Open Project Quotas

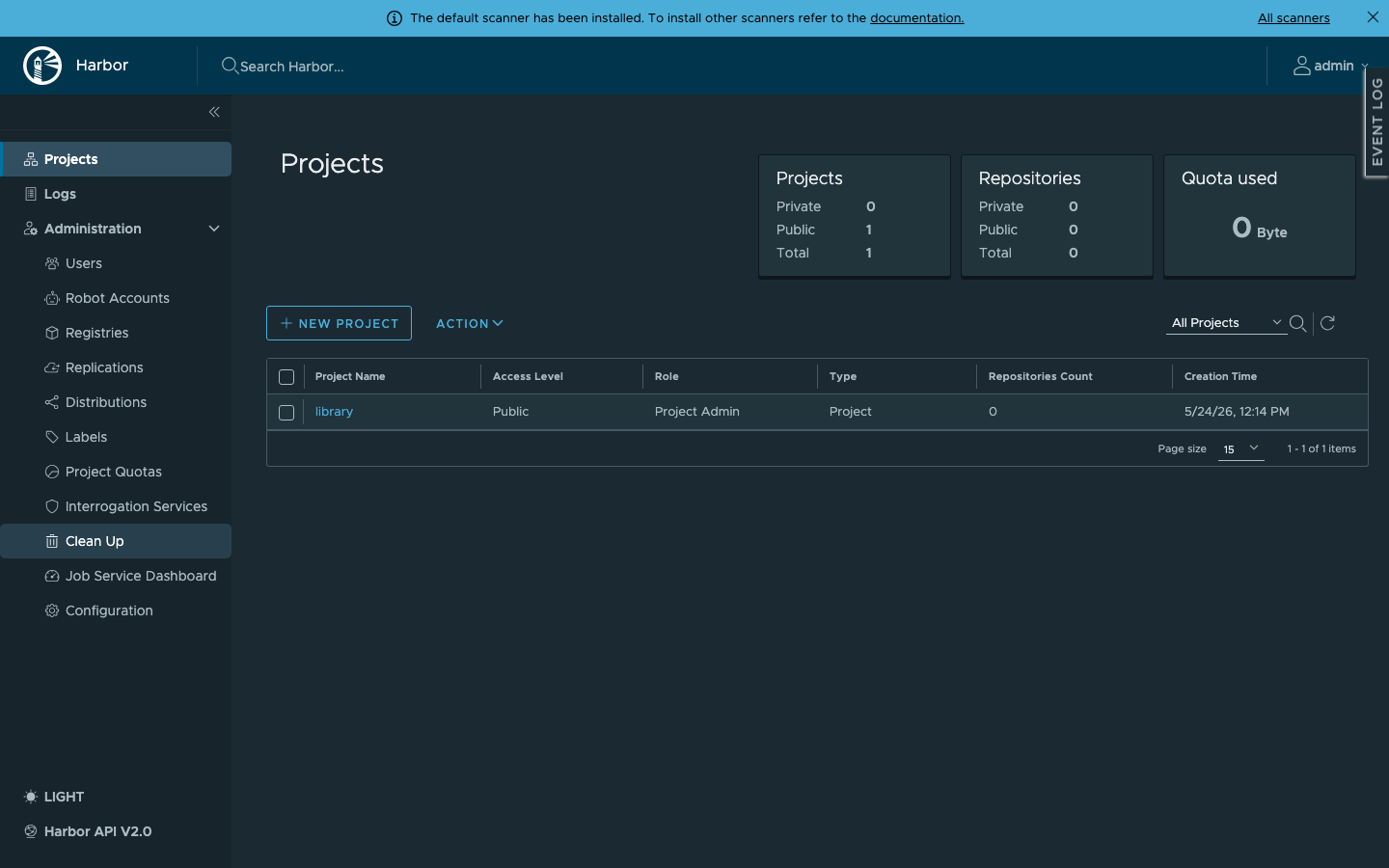[x=116, y=472]
